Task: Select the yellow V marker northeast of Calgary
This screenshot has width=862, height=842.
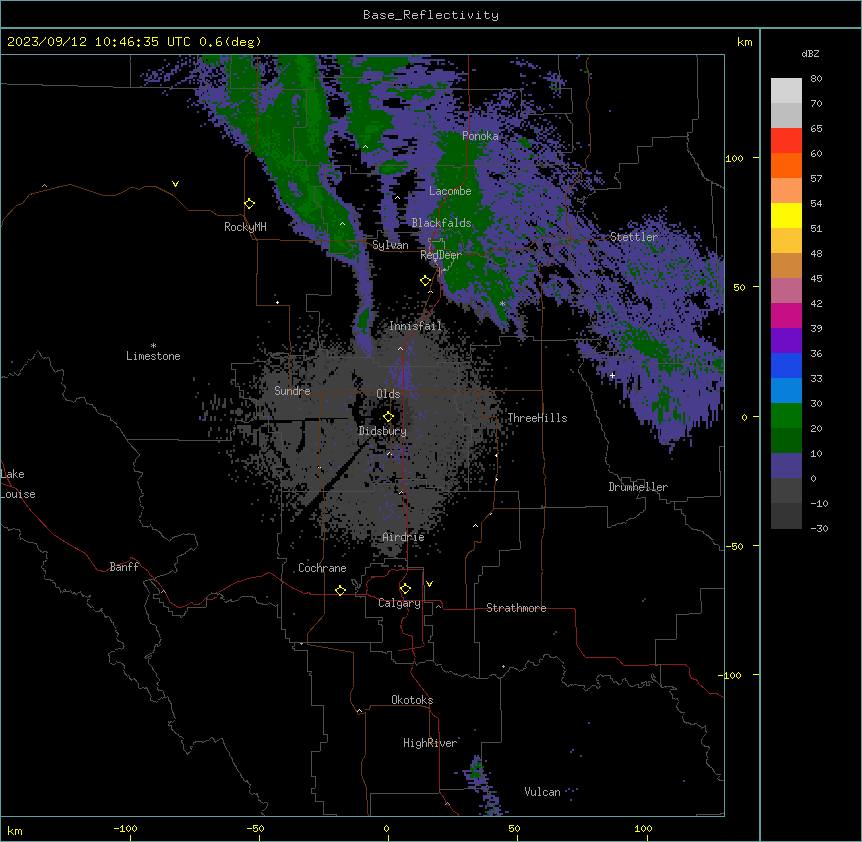Action: tap(429, 584)
